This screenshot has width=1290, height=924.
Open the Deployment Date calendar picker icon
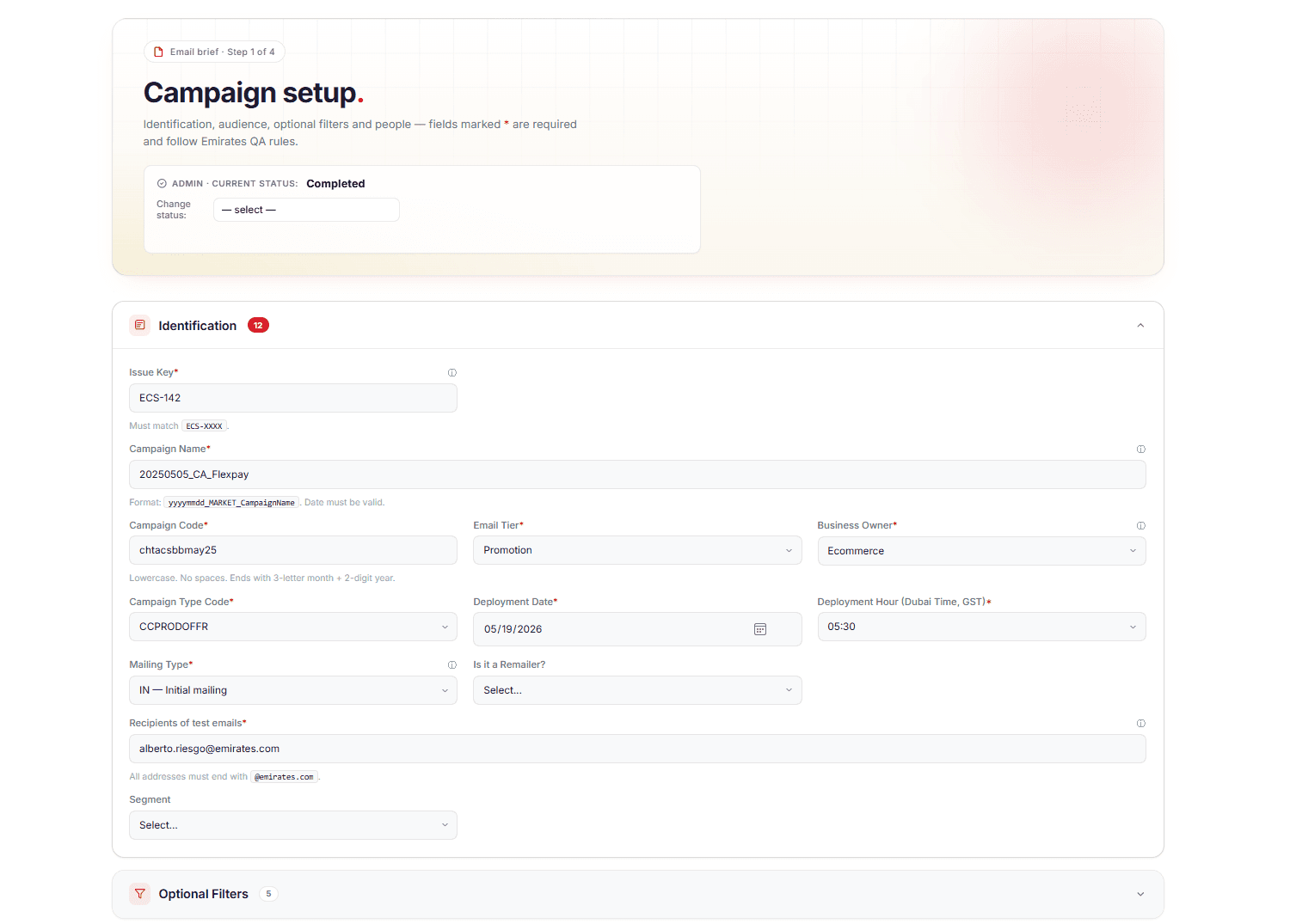[x=760, y=629]
